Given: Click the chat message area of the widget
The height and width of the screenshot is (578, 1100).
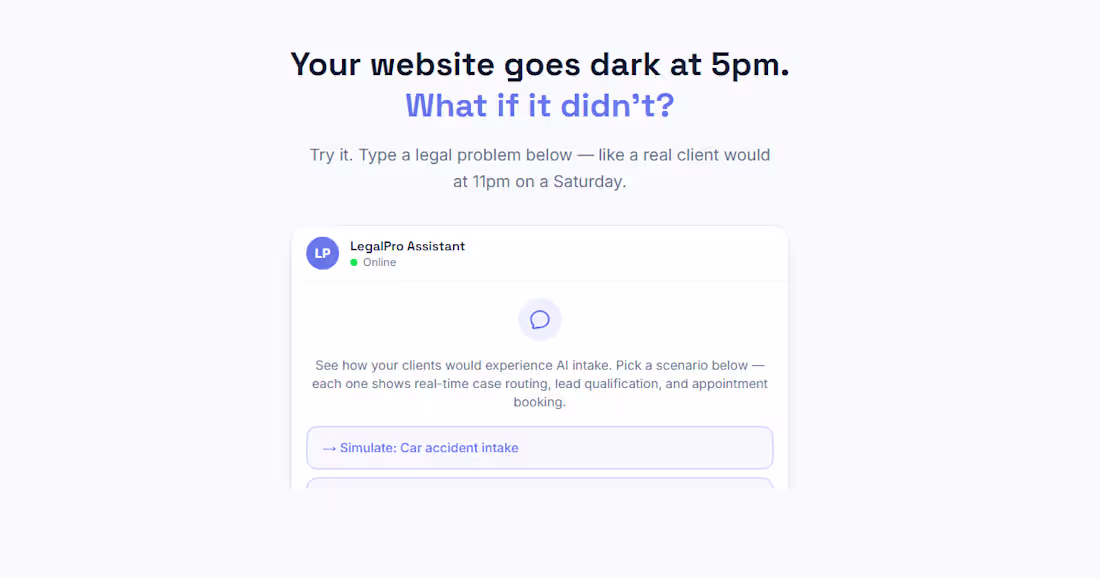Looking at the screenshot, I should point(540,360).
